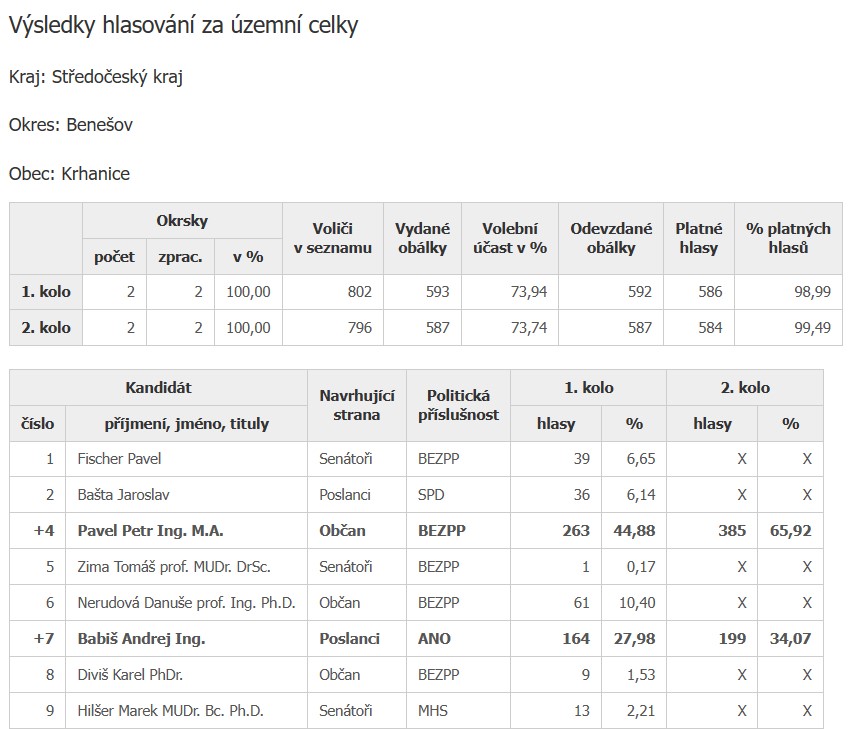Image resolution: width=853 pixels, height=729 pixels.
Task: Click the '1. kolo' row label in summary table
Action: coord(46,292)
